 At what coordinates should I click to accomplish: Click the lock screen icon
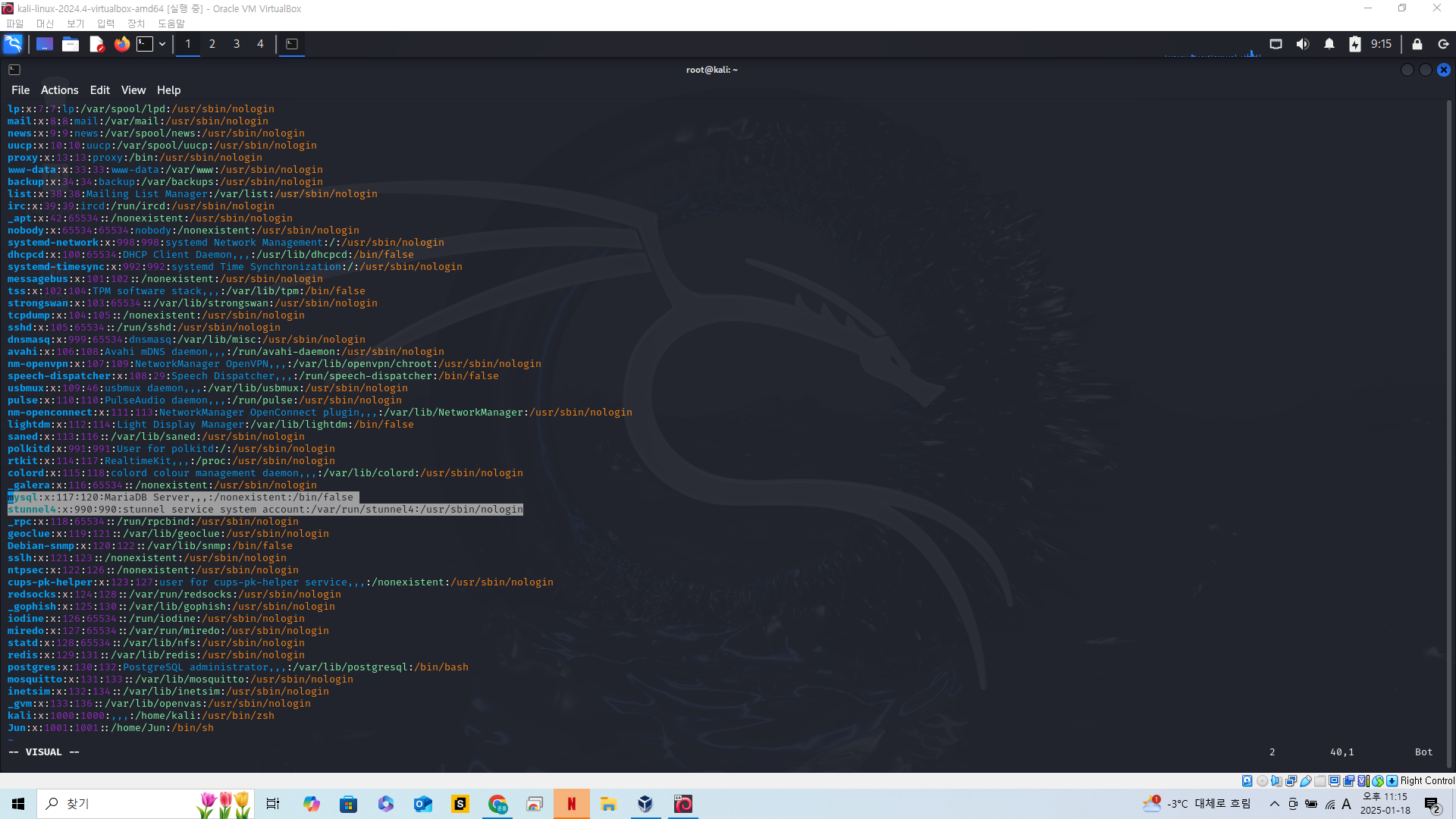1417,44
